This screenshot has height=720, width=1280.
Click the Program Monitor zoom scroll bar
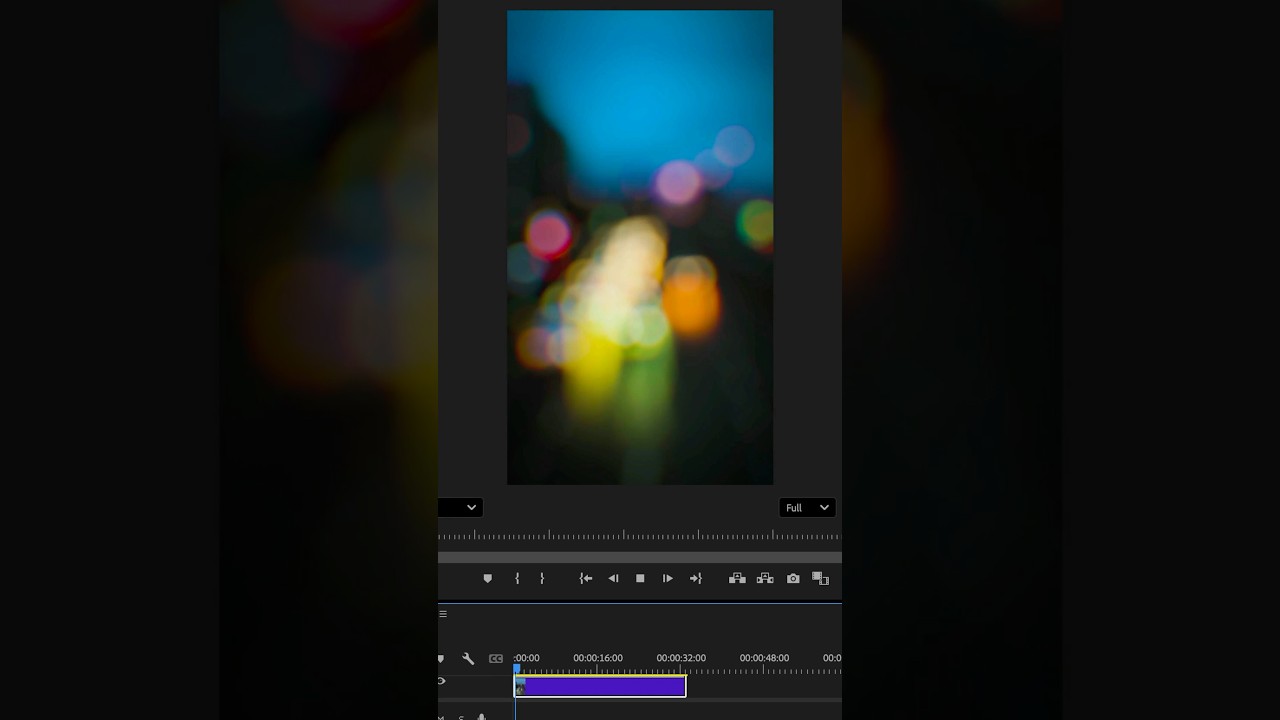pos(640,557)
